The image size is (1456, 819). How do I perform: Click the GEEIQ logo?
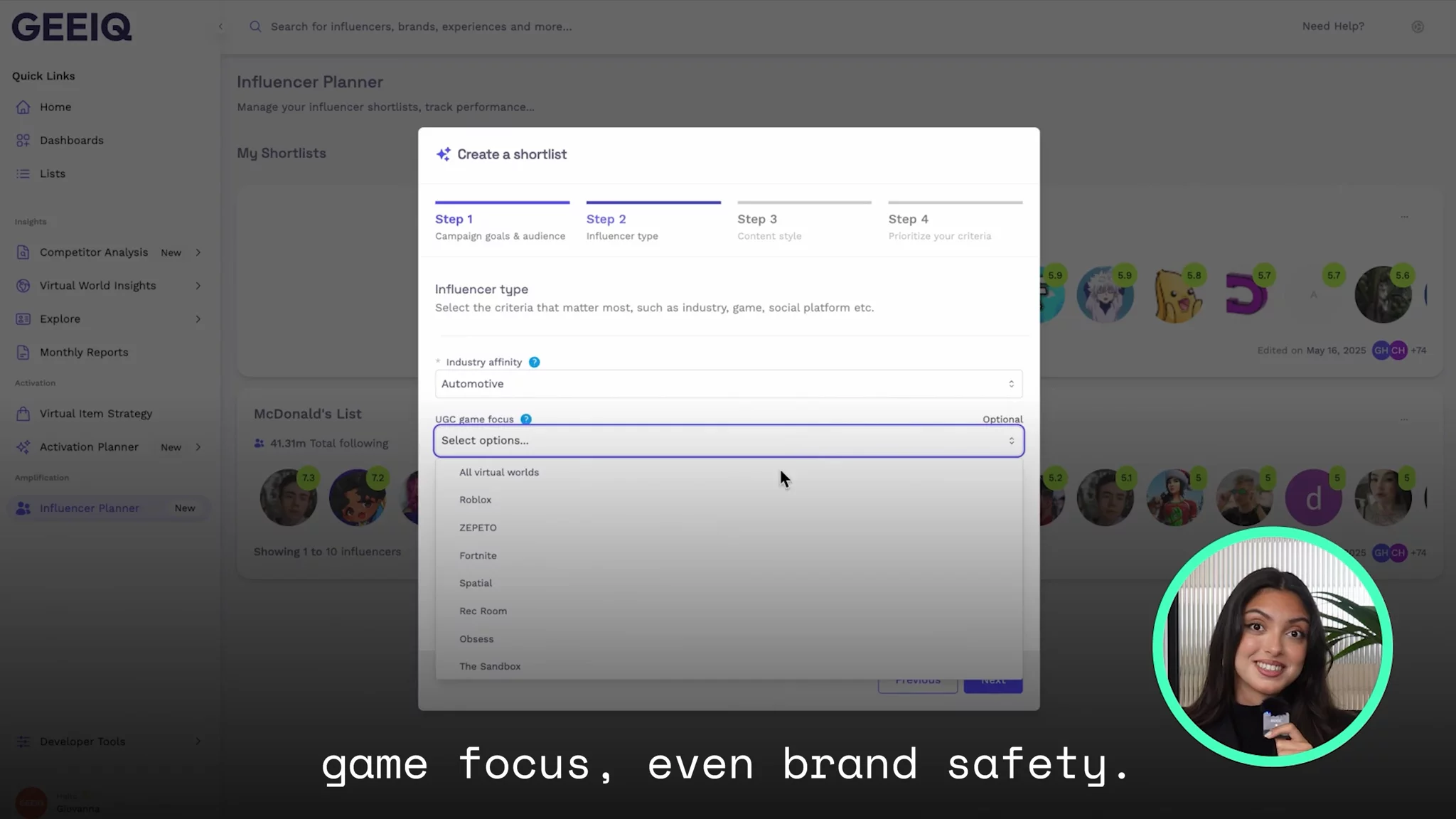click(x=72, y=27)
